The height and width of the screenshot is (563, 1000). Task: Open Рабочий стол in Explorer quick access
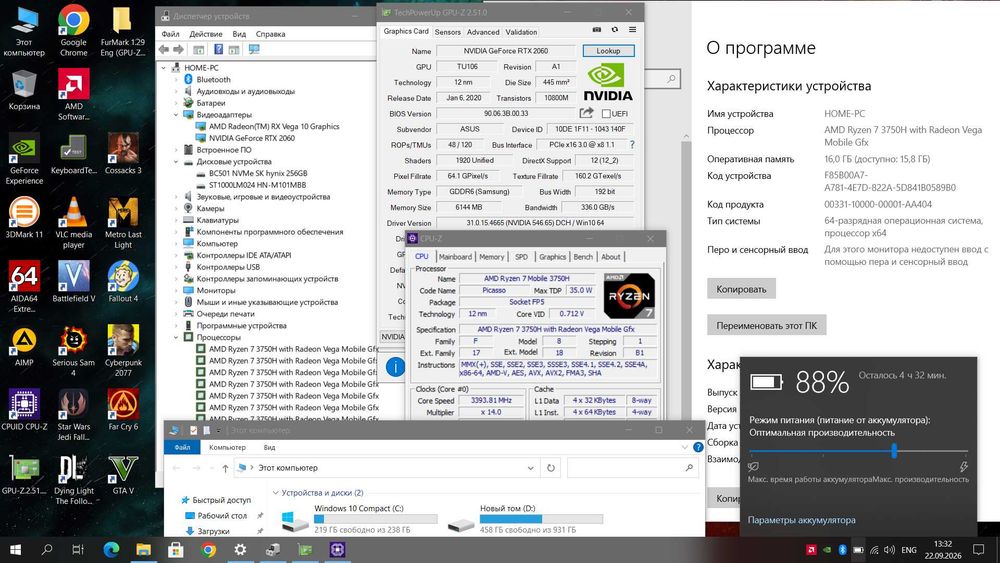coord(221,516)
